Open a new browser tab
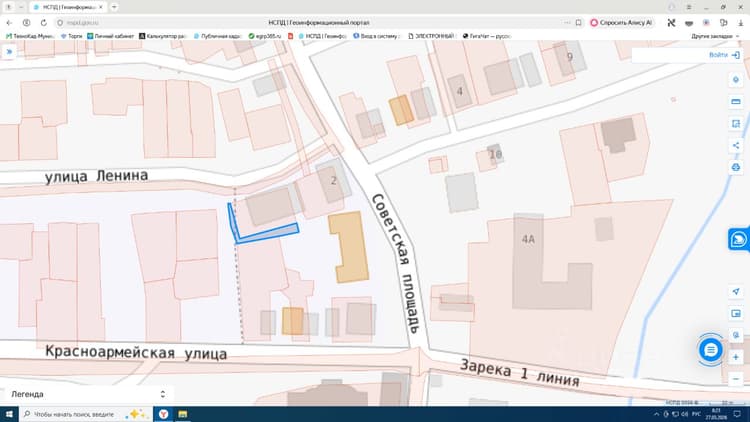Viewport: 750px width, 422px height. (x=114, y=7)
